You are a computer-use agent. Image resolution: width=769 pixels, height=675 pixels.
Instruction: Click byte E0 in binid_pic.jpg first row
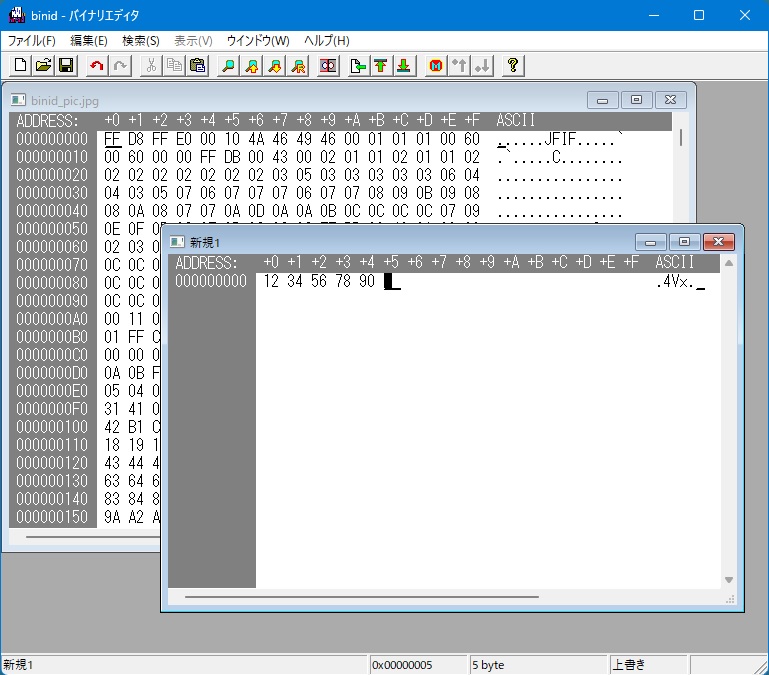pos(184,139)
